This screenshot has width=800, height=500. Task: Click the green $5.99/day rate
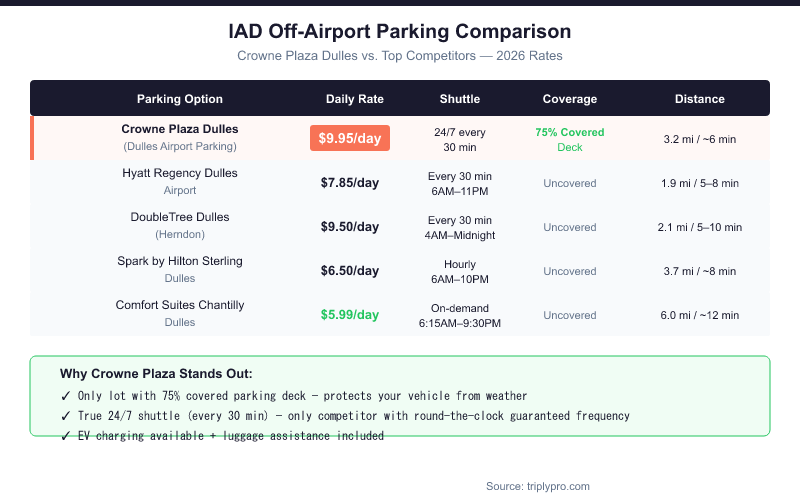click(x=350, y=315)
